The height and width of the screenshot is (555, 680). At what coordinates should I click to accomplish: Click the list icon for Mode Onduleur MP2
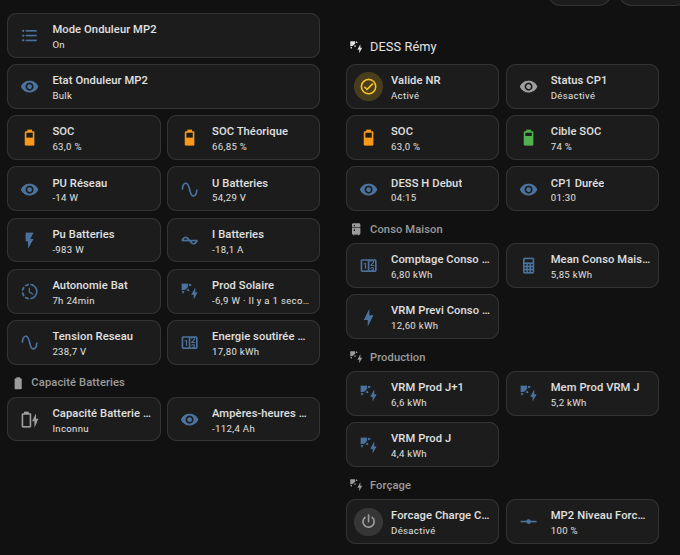tap(29, 36)
